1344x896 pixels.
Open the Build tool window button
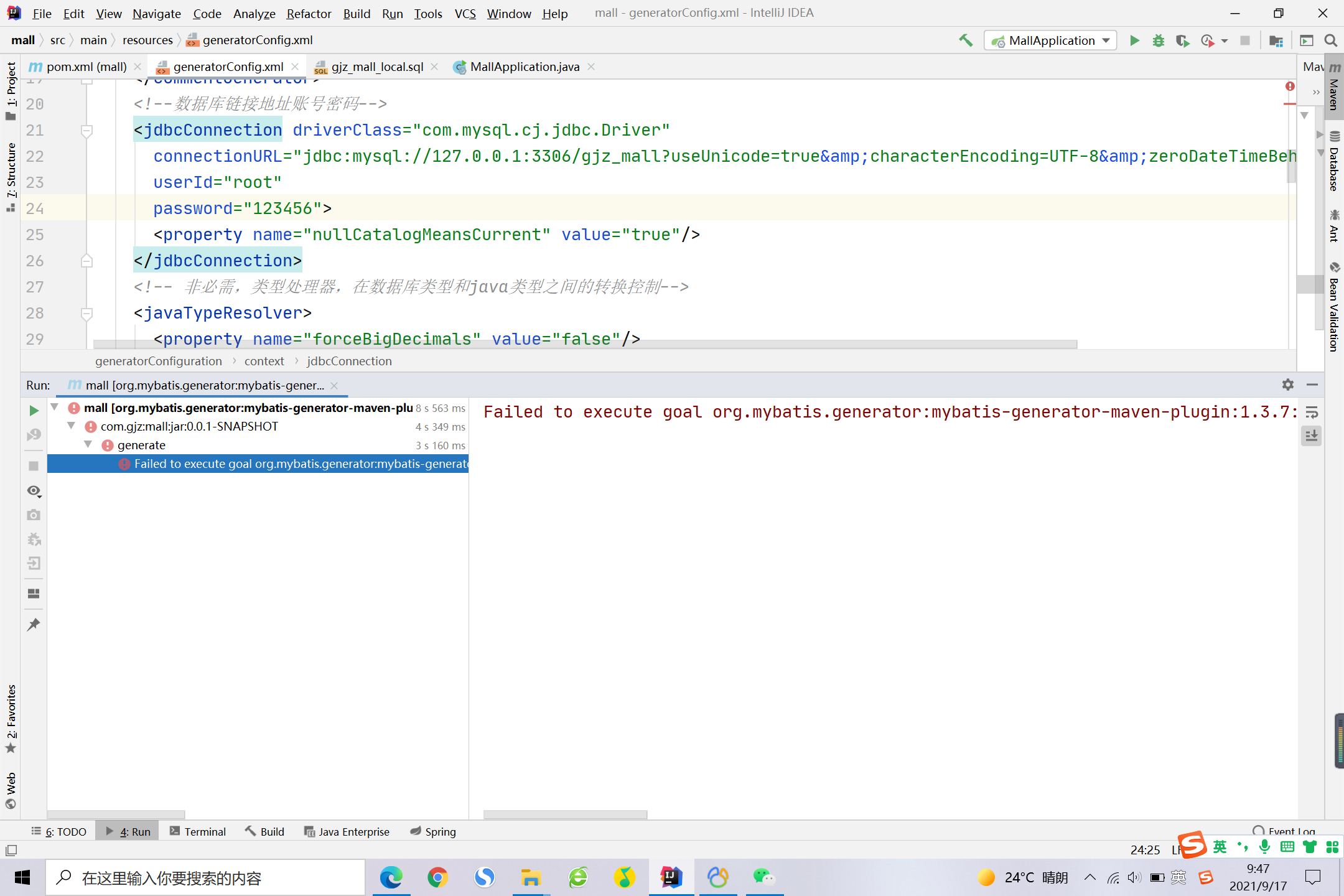(x=264, y=831)
